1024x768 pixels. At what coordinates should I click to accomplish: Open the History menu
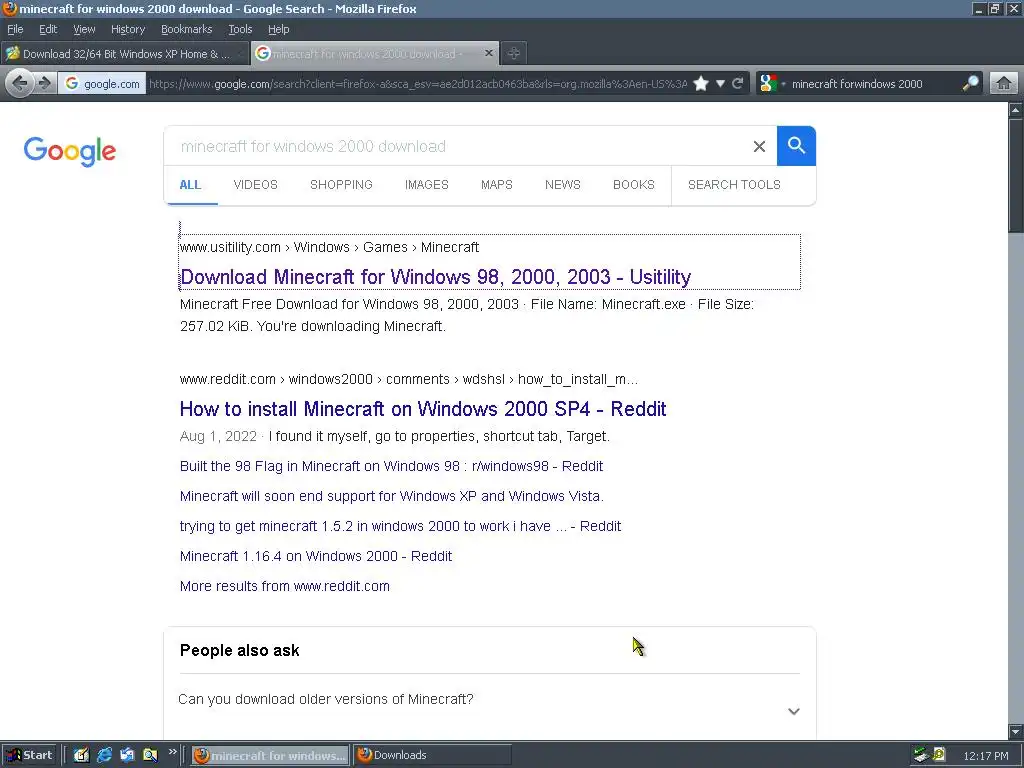click(127, 29)
